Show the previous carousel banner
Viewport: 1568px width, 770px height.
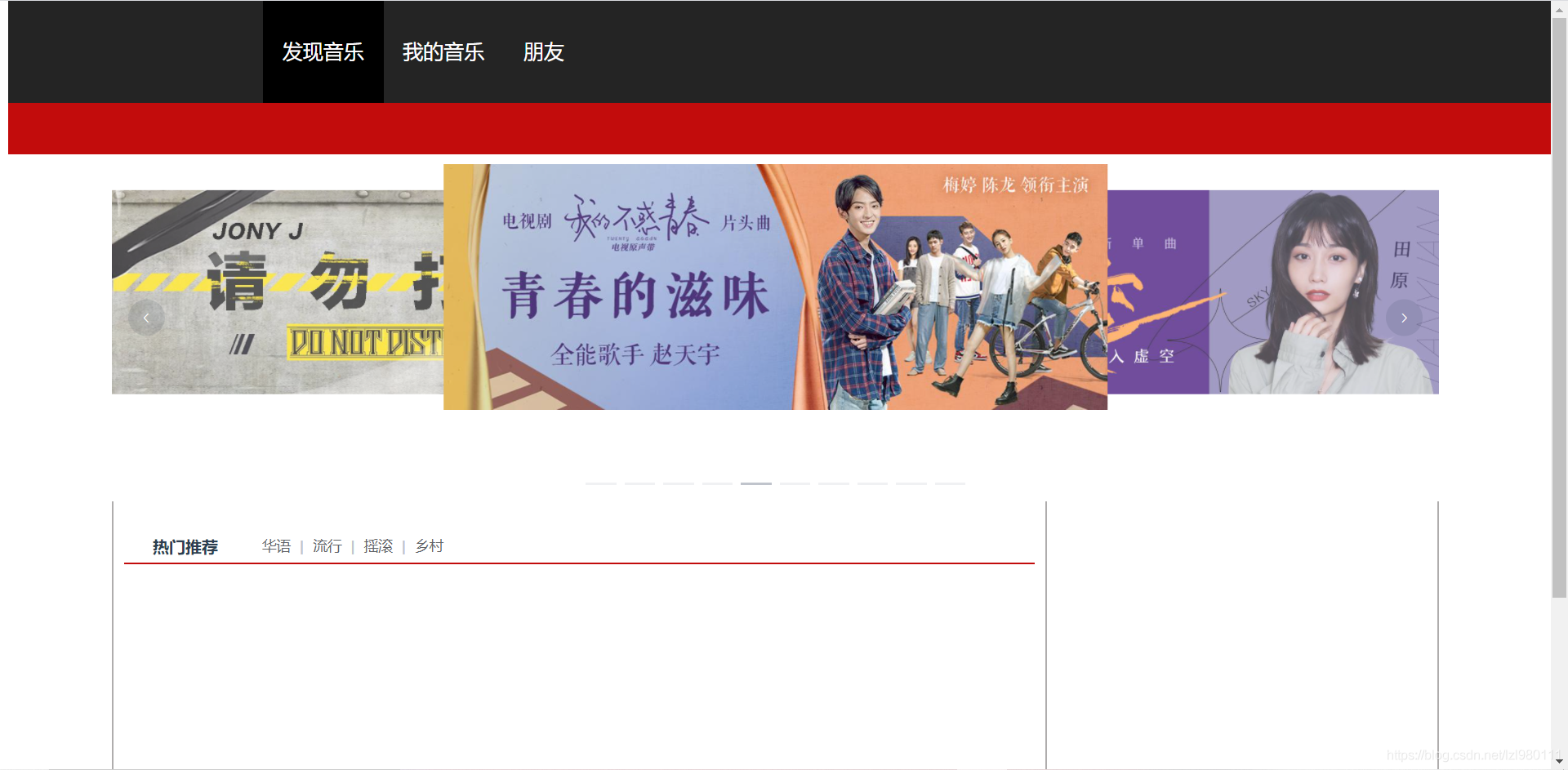click(146, 318)
